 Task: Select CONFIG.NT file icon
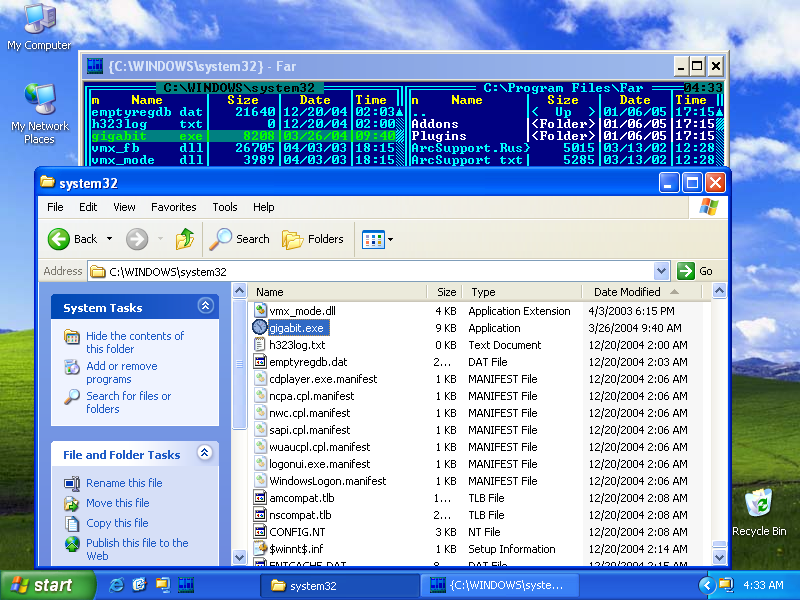click(260, 532)
